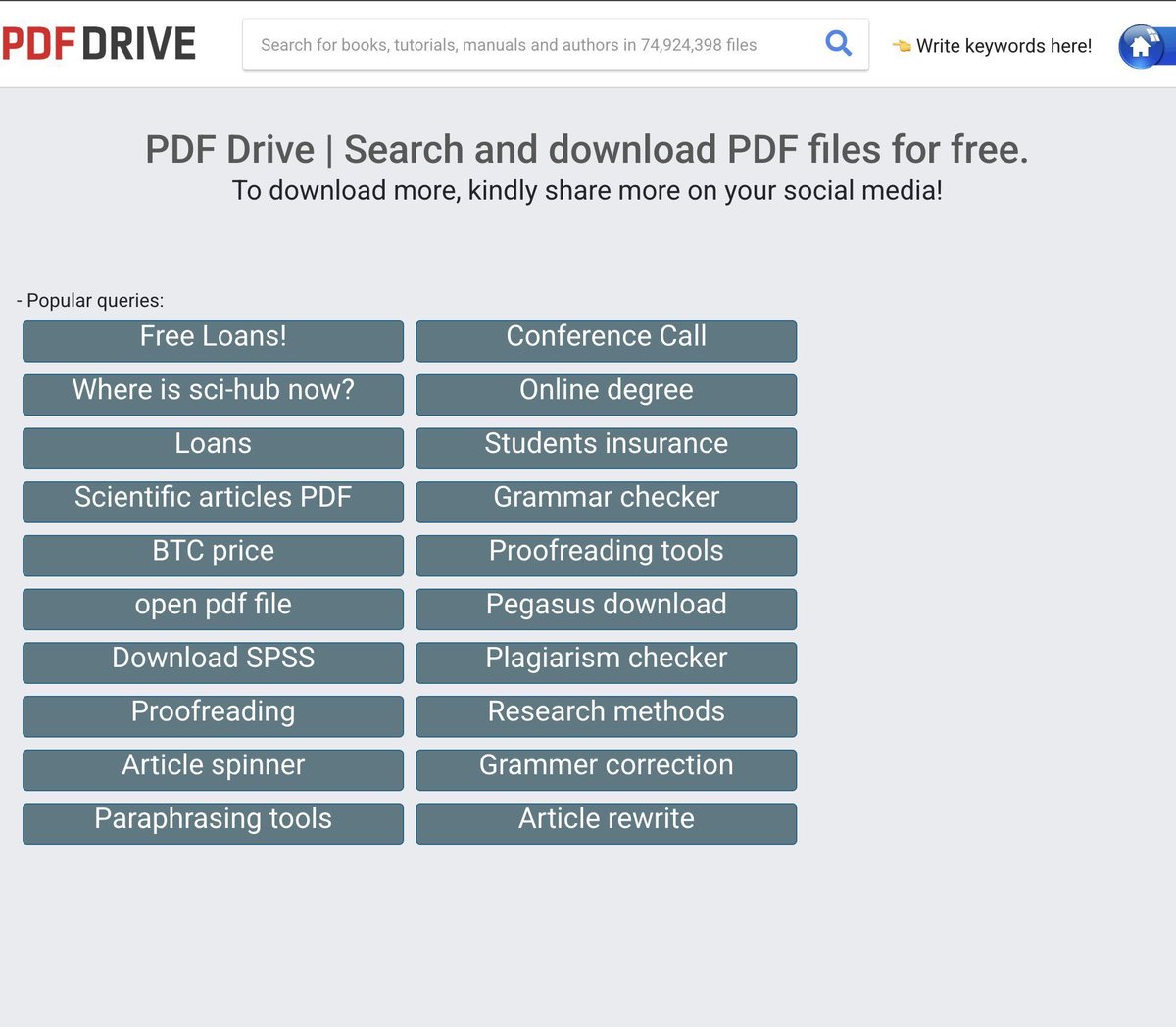Click the Popular queries label
This screenshot has width=1176, height=1027.
point(90,301)
